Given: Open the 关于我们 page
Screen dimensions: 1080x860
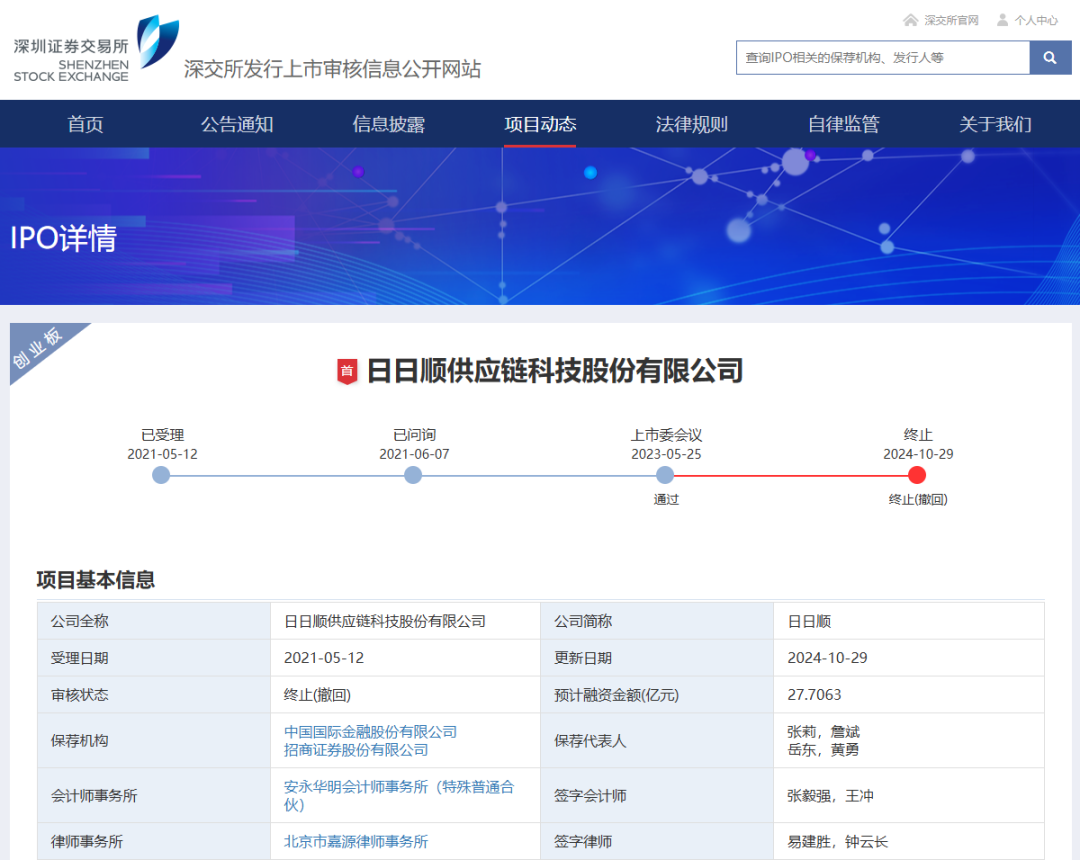Looking at the screenshot, I should tap(995, 124).
